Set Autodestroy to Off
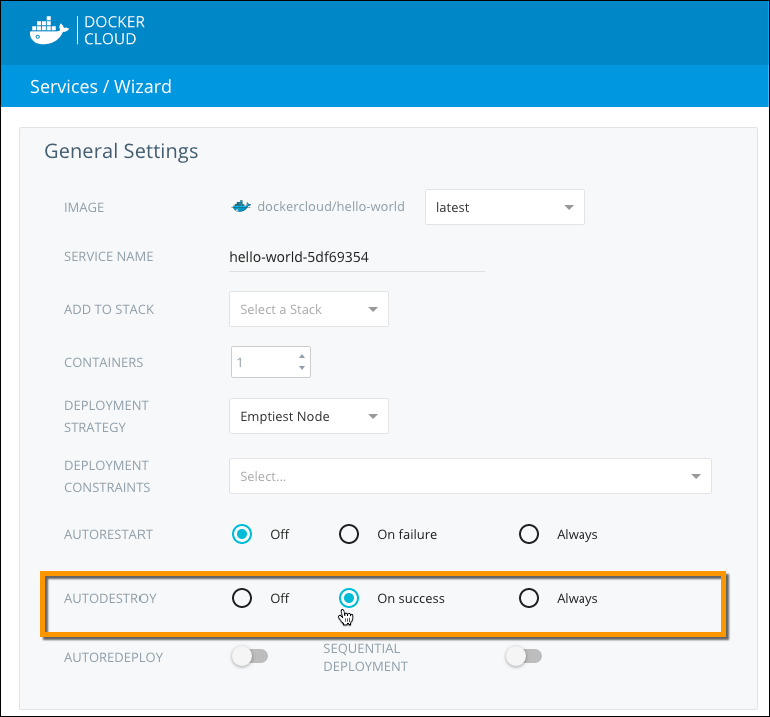This screenshot has height=717, width=770. pyautogui.click(x=242, y=598)
